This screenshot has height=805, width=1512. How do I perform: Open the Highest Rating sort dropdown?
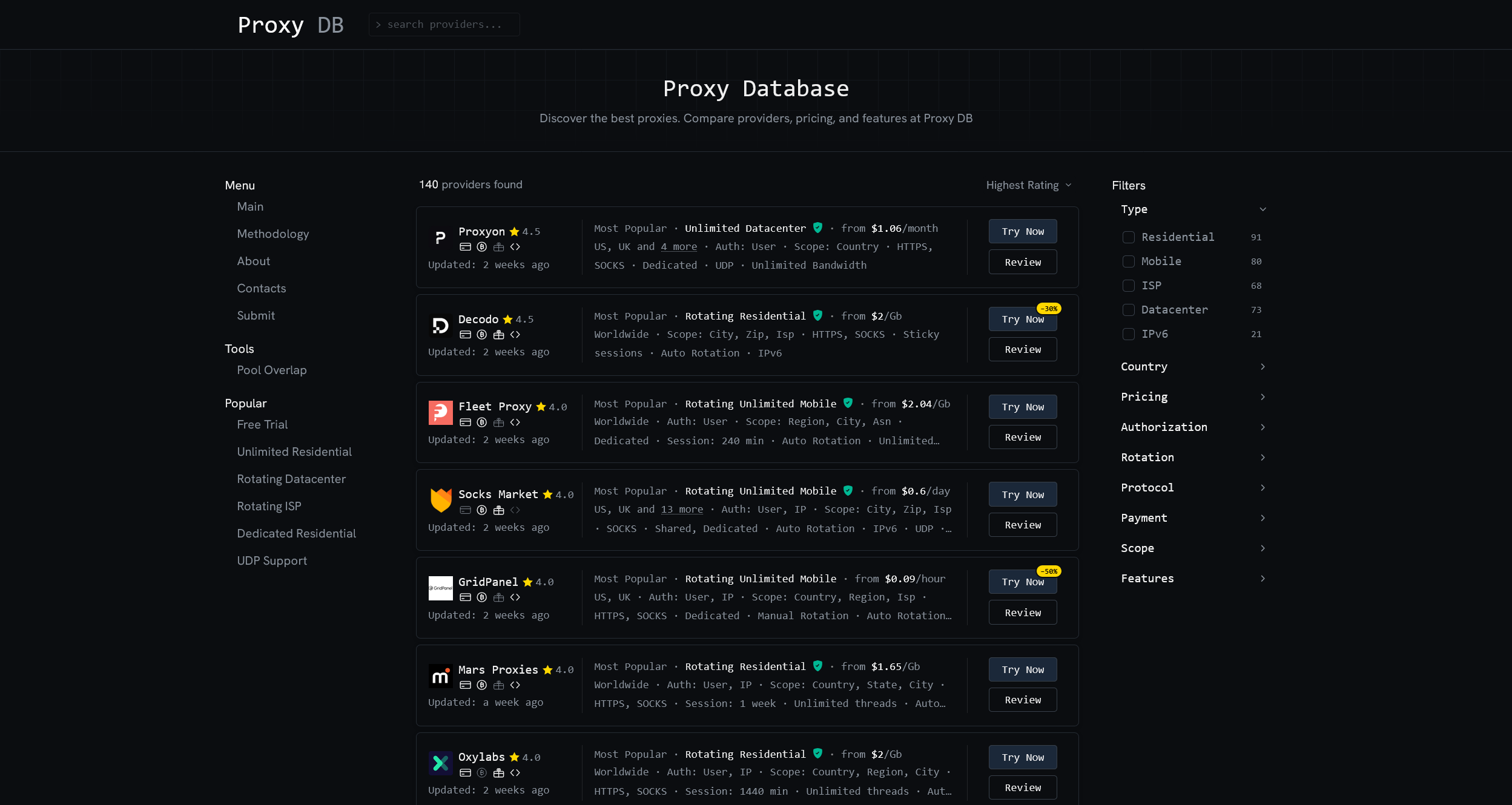[1029, 185]
